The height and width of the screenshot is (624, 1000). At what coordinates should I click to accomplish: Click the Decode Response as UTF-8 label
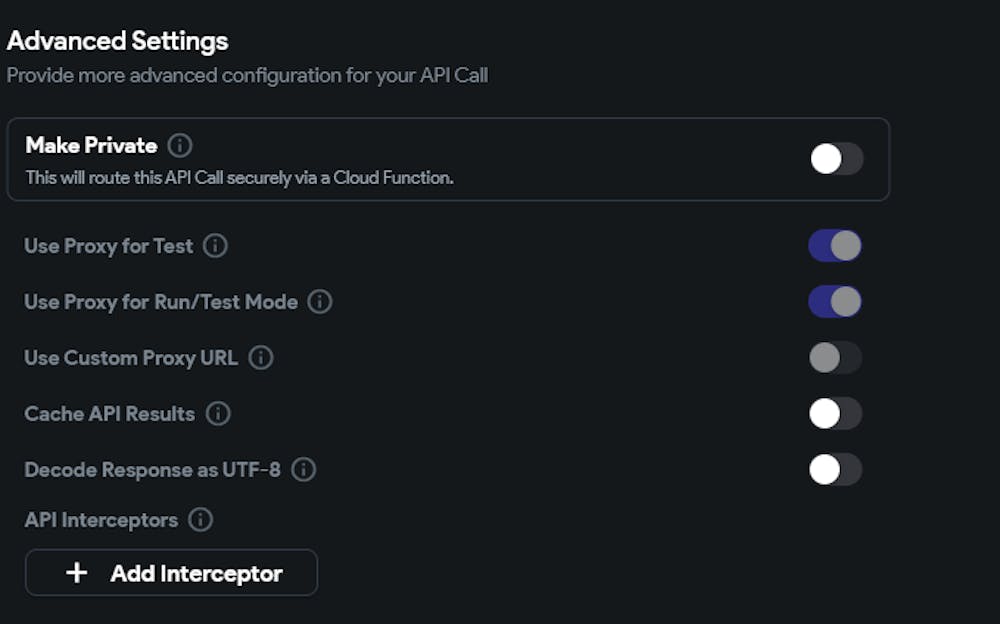pyautogui.click(x=153, y=470)
